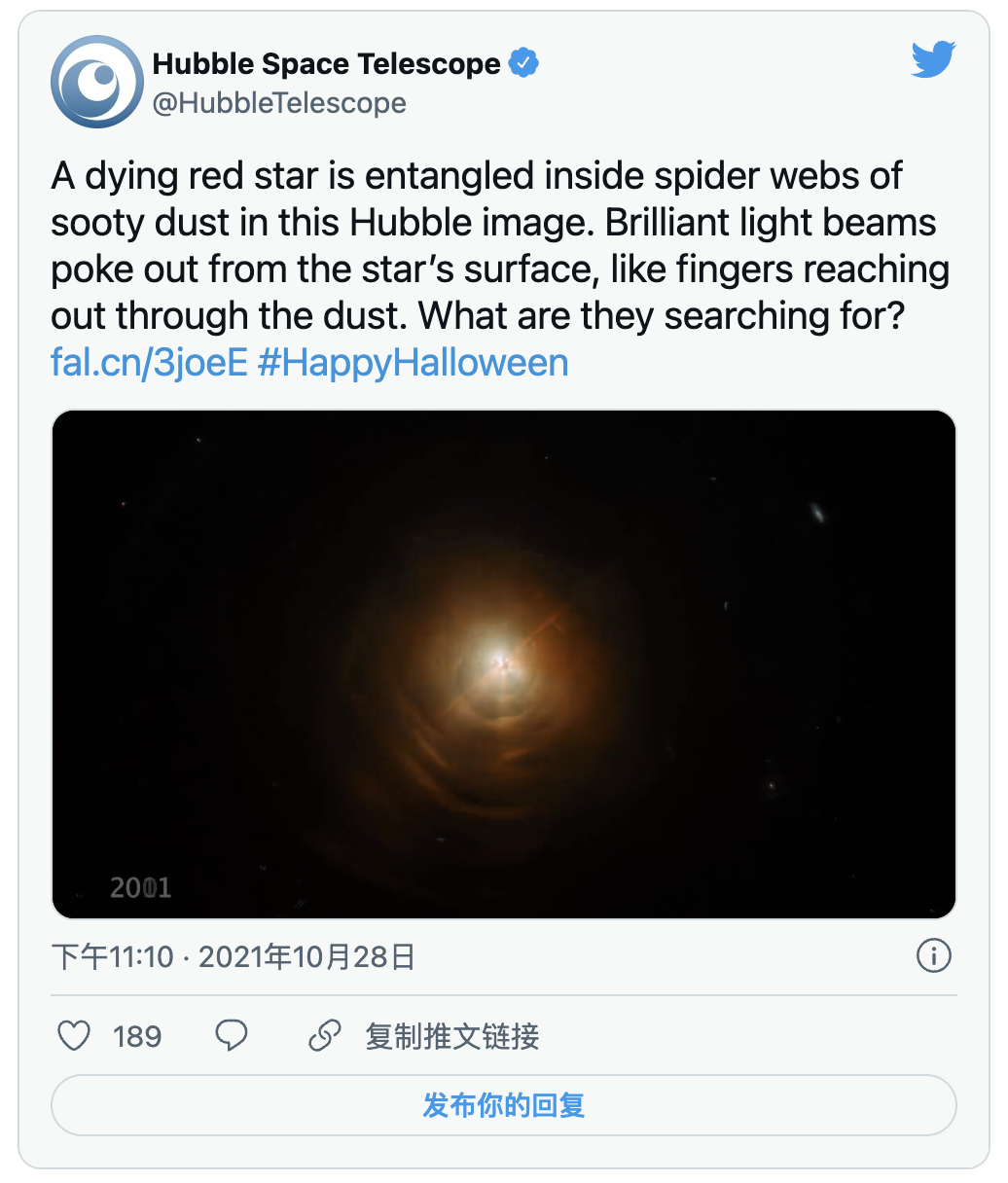Click the 189 likes count
The height and width of the screenshot is (1183, 1008).
tap(137, 1036)
